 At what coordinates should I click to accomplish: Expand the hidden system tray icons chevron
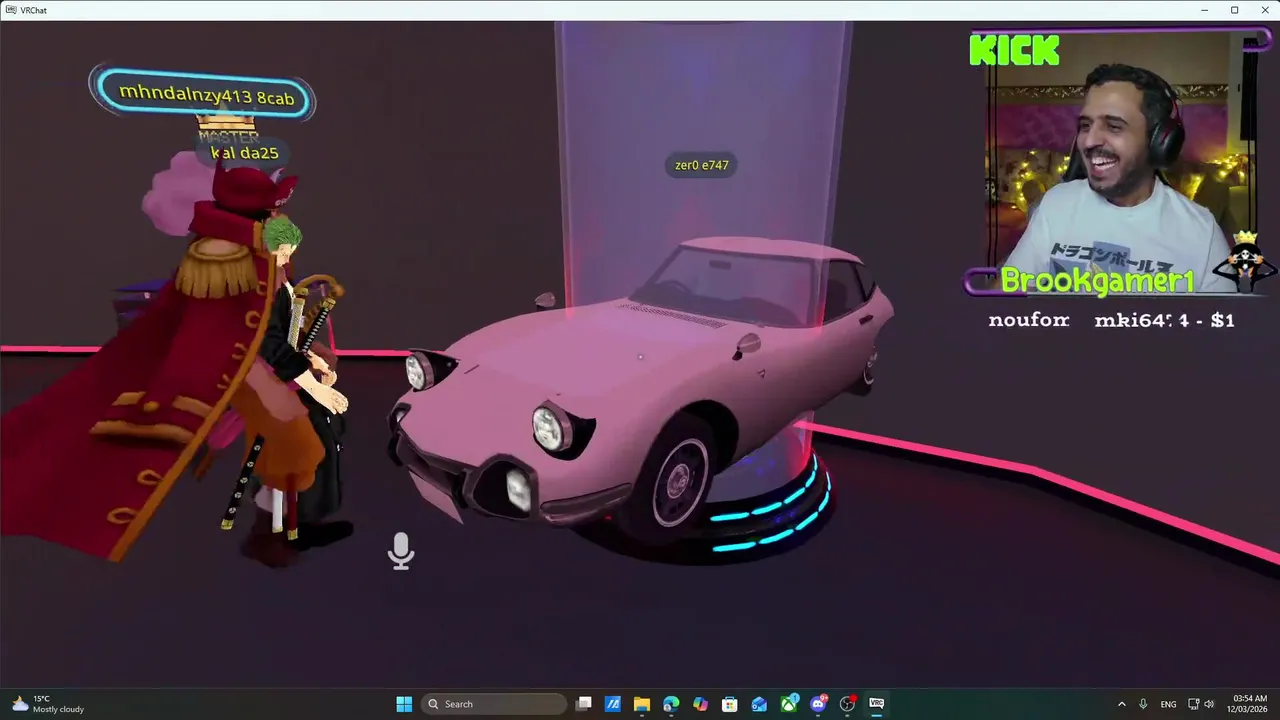tap(1121, 704)
